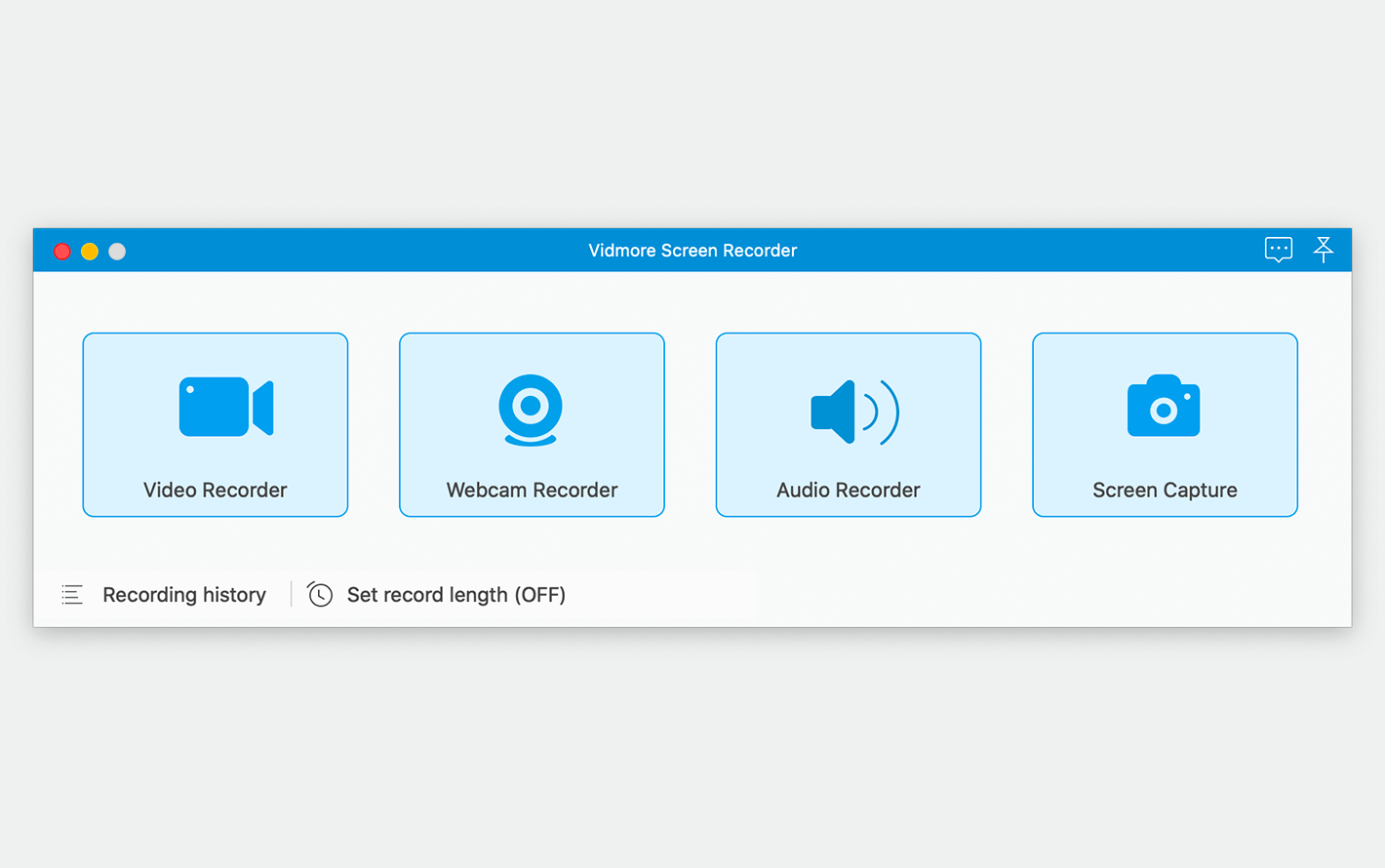Choose the Audio Recorder label
The width and height of the screenshot is (1385, 868).
click(x=849, y=490)
